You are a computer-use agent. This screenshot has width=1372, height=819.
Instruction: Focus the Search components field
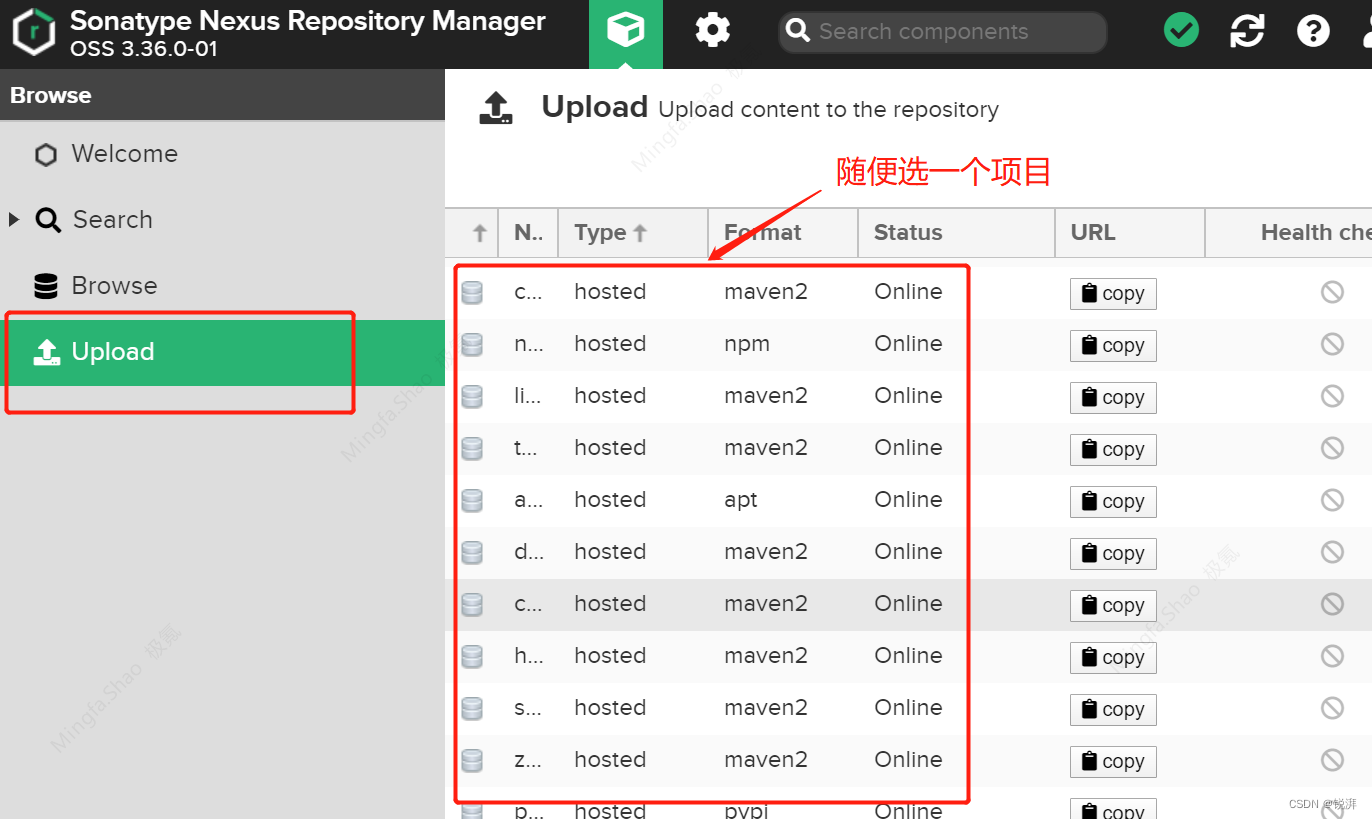click(x=943, y=32)
